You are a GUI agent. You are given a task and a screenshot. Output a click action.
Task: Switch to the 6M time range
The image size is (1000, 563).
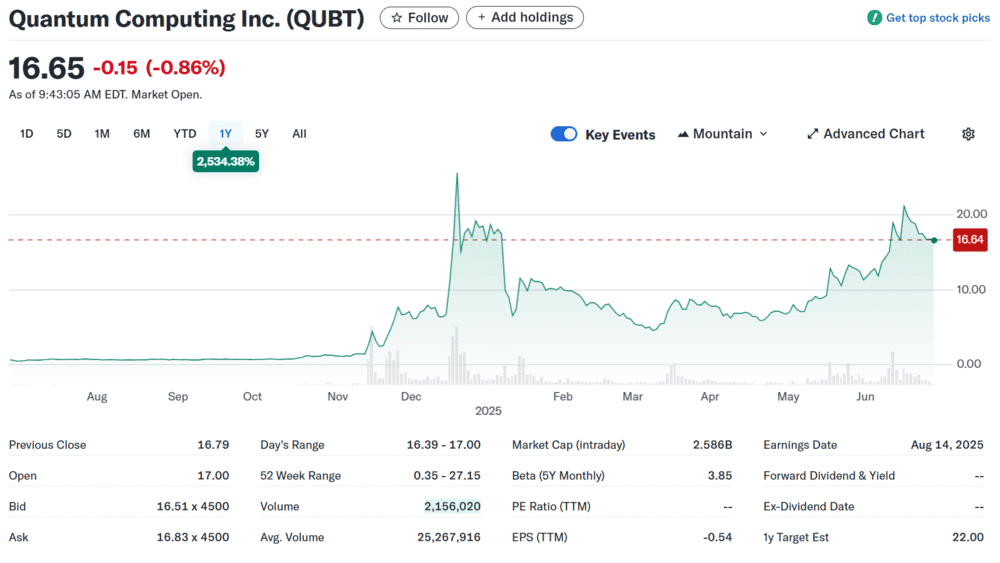[142, 134]
